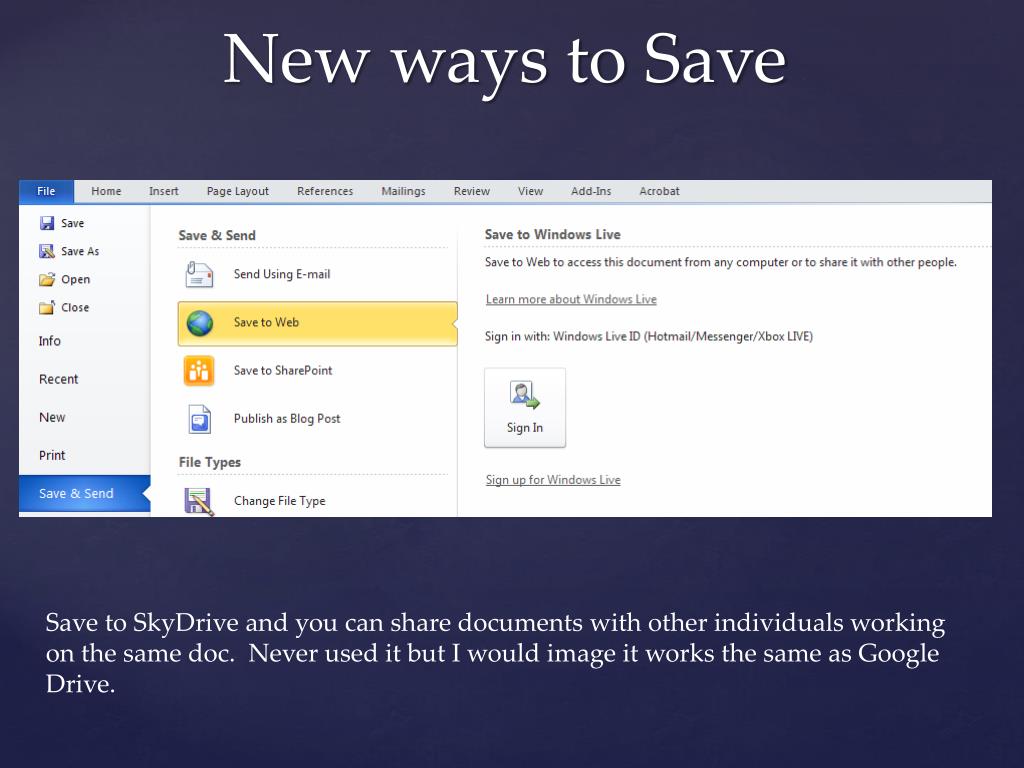Image resolution: width=1024 pixels, height=768 pixels.
Task: Click the Save label in the File menu
Action: tap(72, 223)
